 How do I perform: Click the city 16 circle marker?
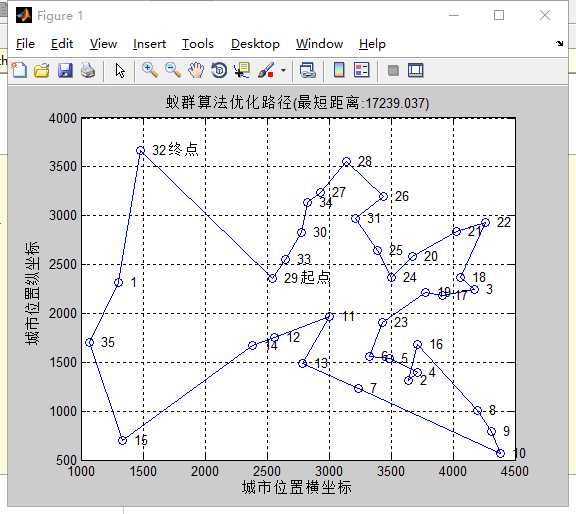click(417, 345)
